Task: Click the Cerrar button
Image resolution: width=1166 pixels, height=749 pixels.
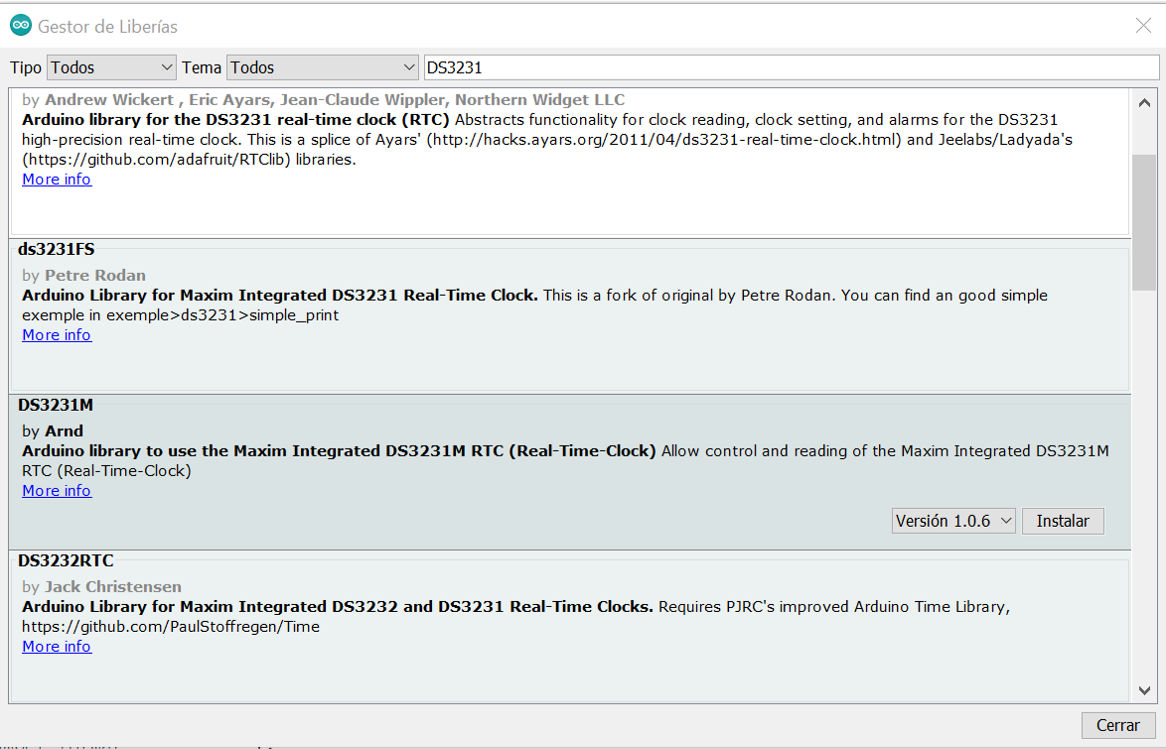Action: coord(1118,725)
